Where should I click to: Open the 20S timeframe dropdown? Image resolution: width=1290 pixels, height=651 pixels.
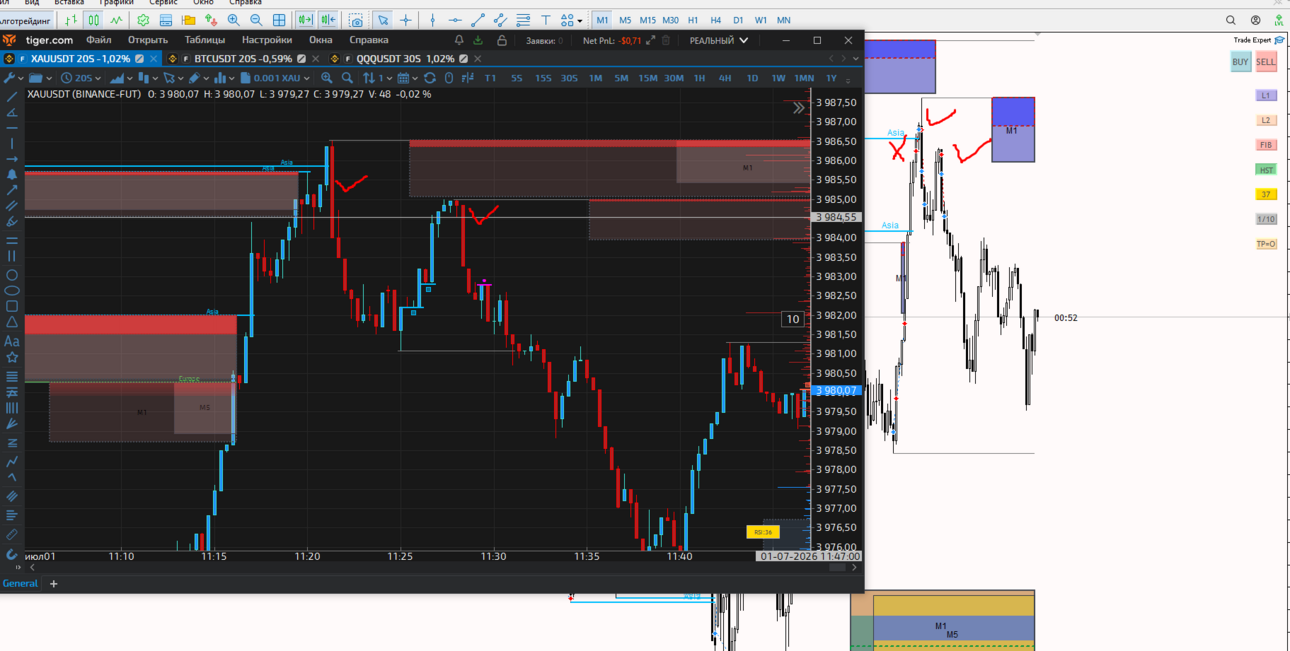81,78
